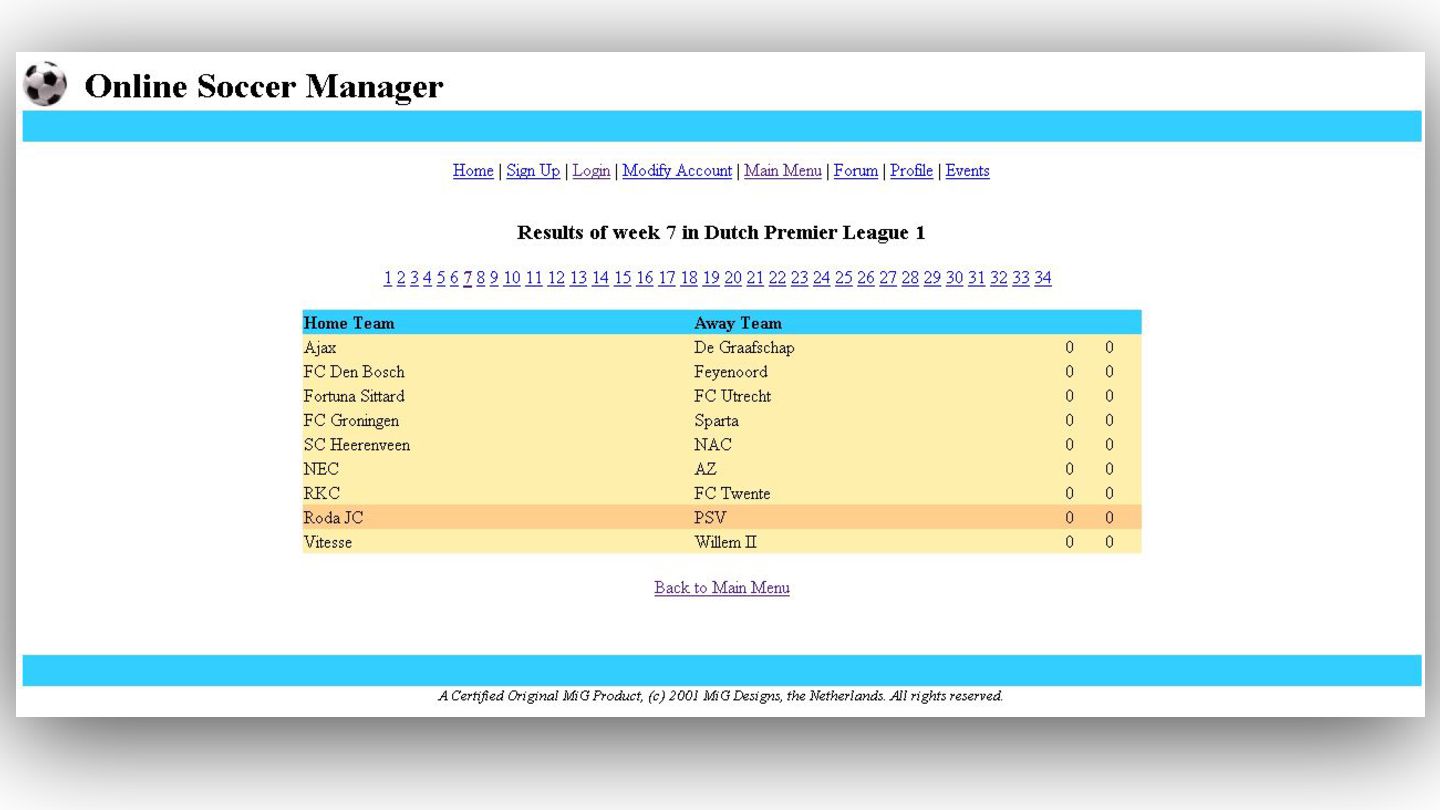Image resolution: width=1440 pixels, height=810 pixels.
Task: Select week 2 results
Action: tap(401, 277)
